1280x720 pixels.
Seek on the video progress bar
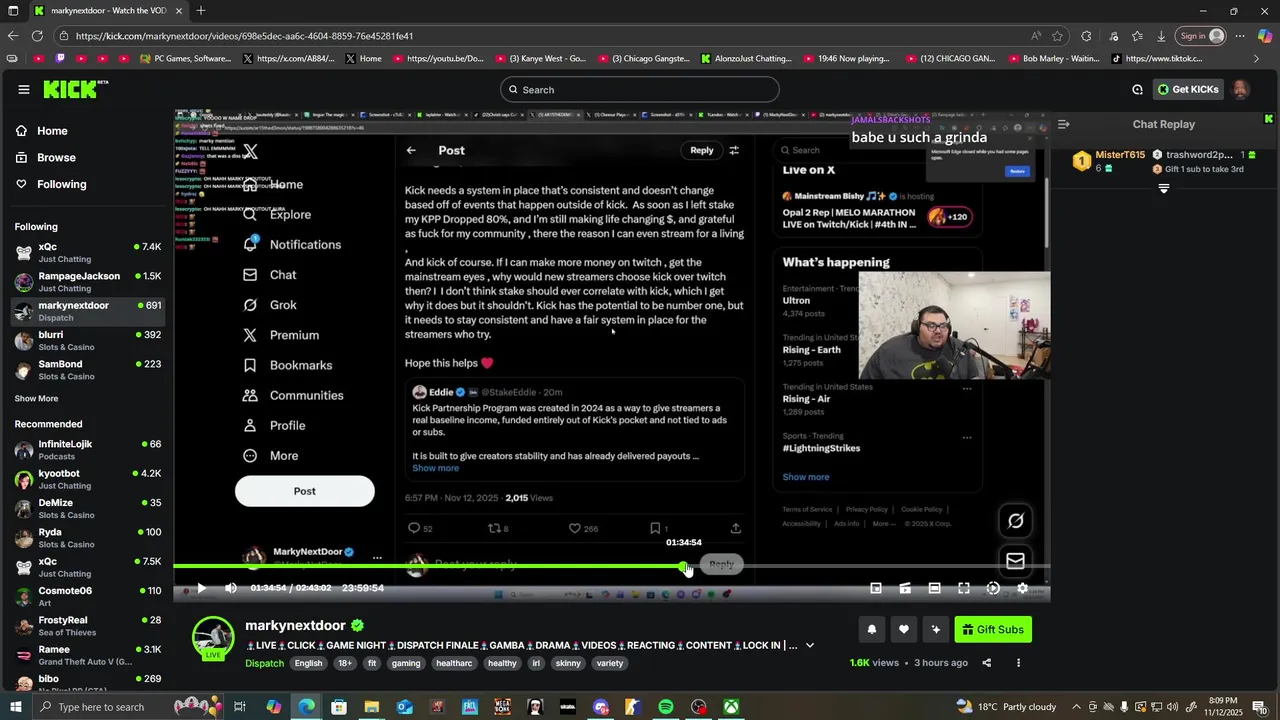611,567
